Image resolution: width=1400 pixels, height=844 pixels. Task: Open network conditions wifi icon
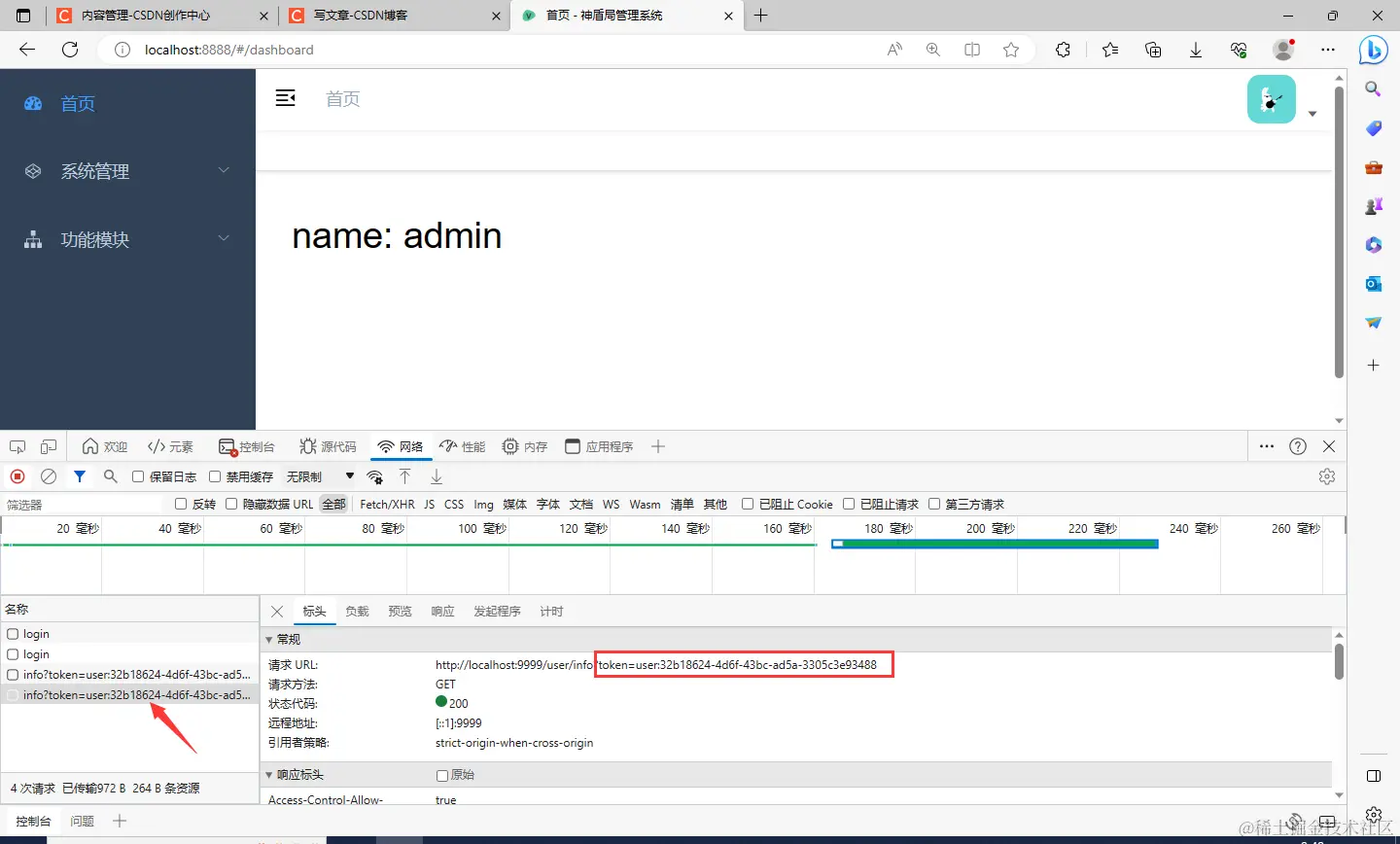click(374, 476)
